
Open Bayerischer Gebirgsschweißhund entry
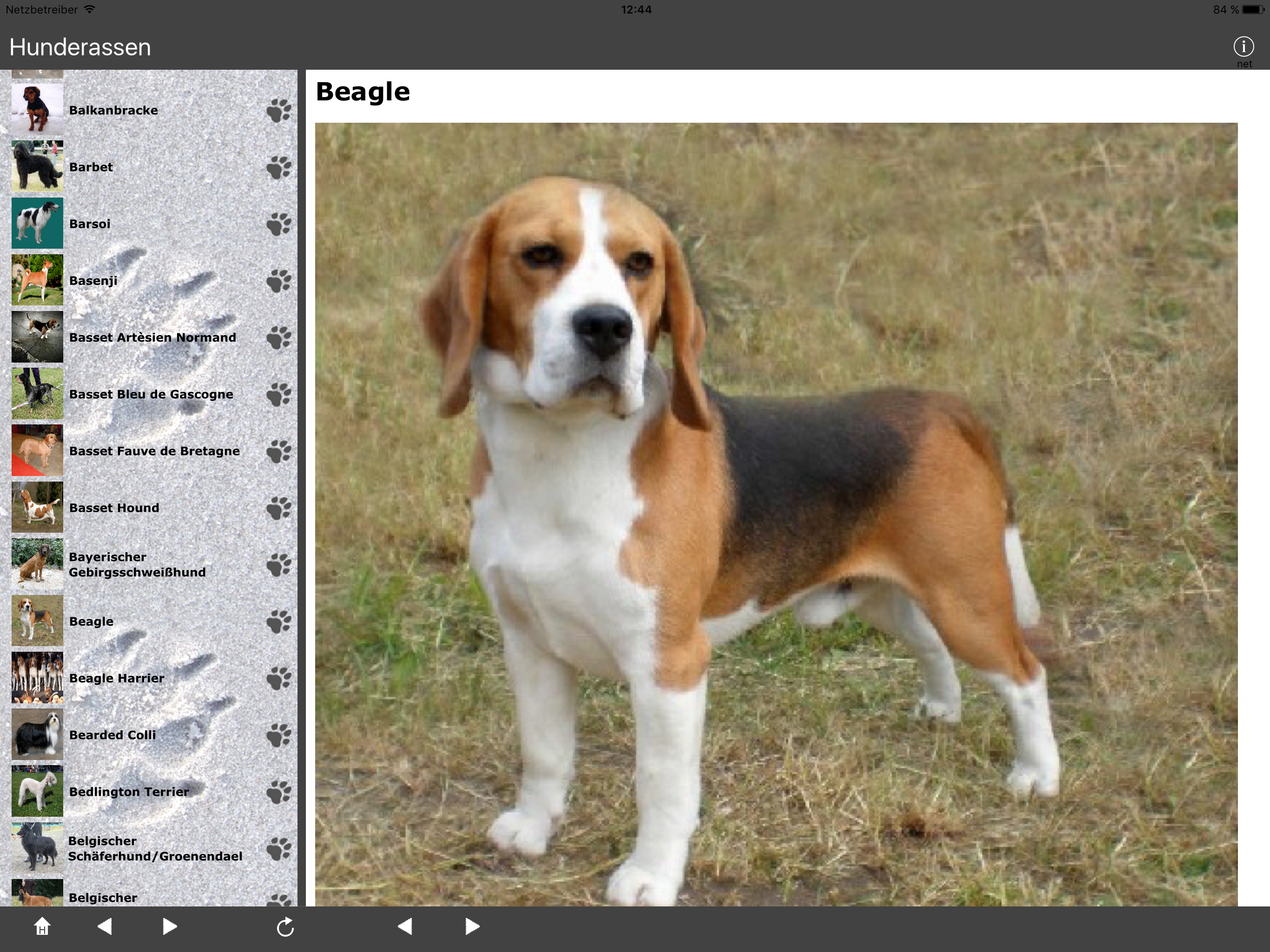coord(137,564)
